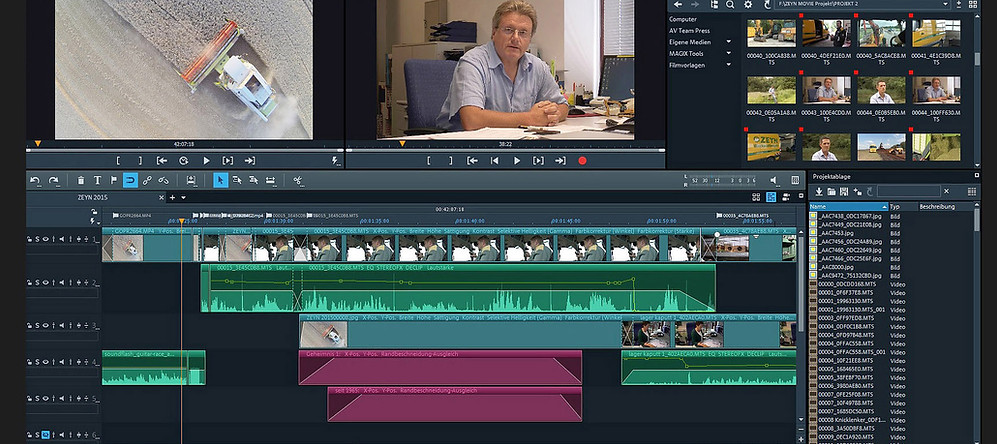Lock track 1
The width and height of the screenshot is (997, 444).
pyautogui.click(x=29, y=239)
